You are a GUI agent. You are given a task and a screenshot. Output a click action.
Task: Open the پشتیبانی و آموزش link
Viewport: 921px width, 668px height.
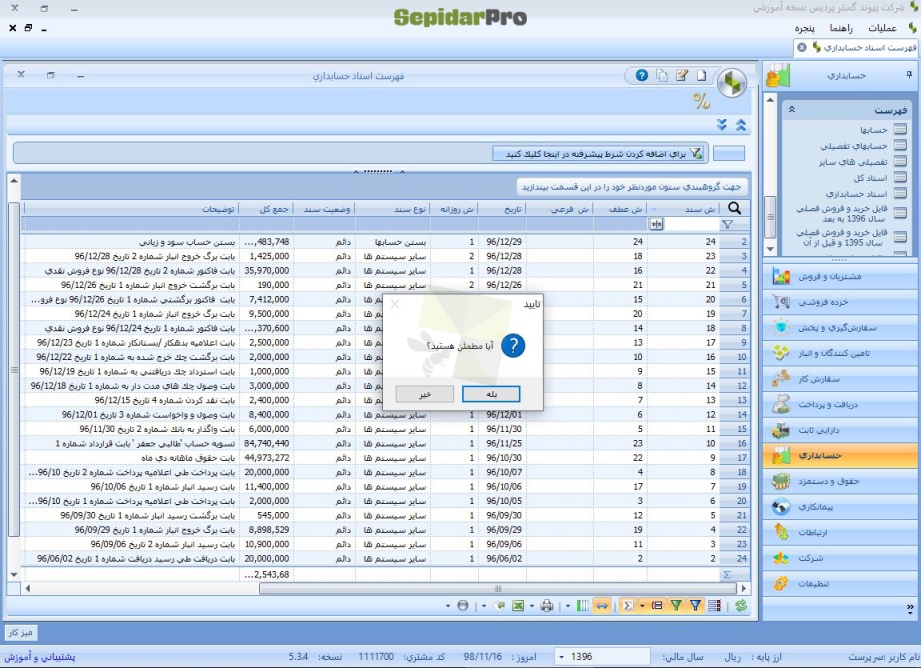coord(41,656)
